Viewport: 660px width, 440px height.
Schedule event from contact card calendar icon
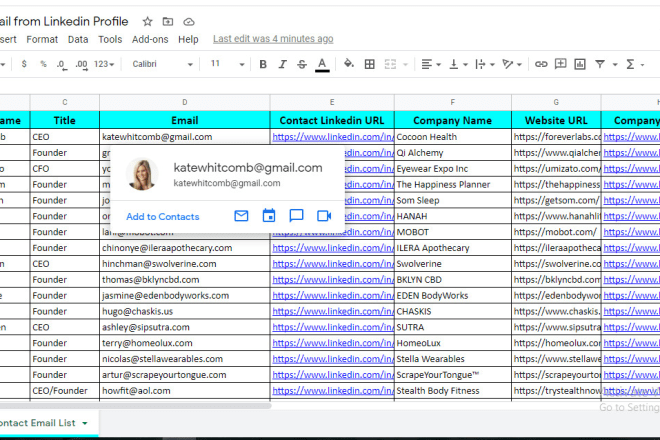[x=269, y=216]
